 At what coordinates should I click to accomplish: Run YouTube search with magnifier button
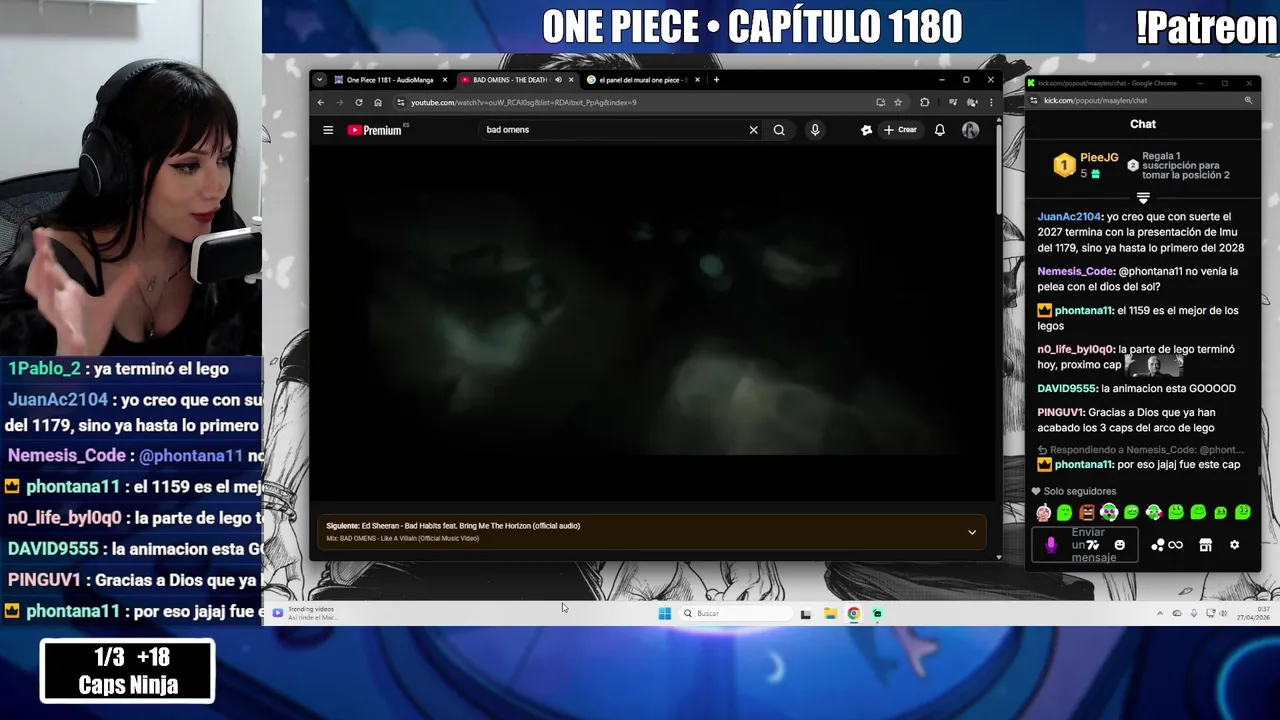pyautogui.click(x=779, y=130)
